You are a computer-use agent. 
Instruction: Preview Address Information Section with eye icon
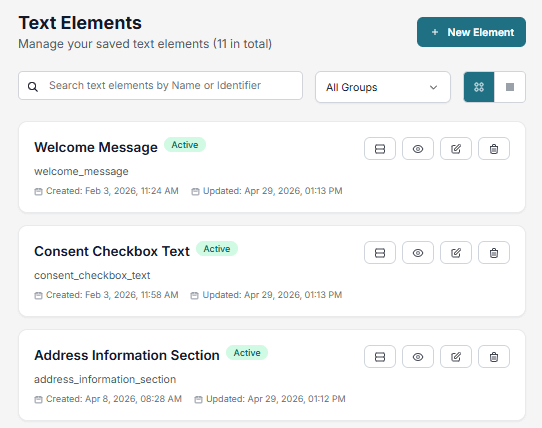click(x=418, y=357)
